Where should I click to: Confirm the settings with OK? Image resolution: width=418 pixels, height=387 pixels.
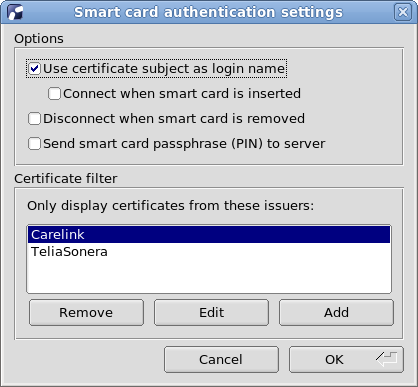[346, 360]
